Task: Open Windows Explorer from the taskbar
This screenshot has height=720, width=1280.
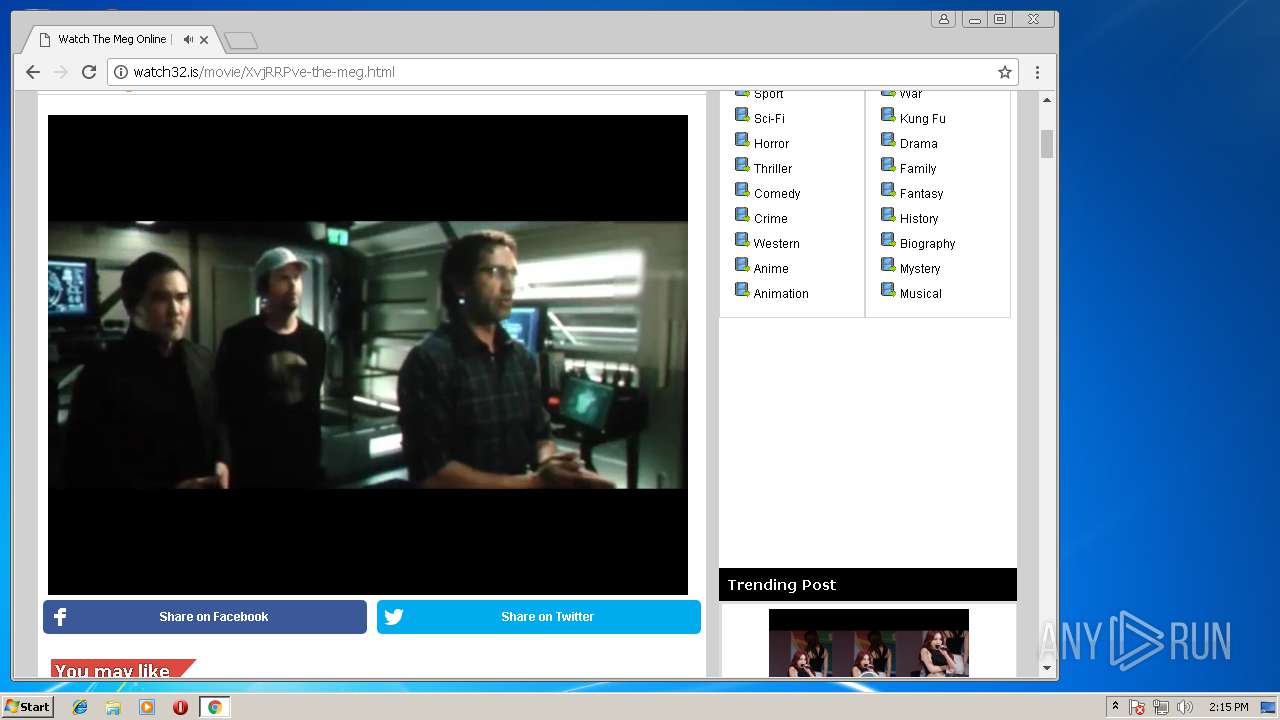Action: 113,707
